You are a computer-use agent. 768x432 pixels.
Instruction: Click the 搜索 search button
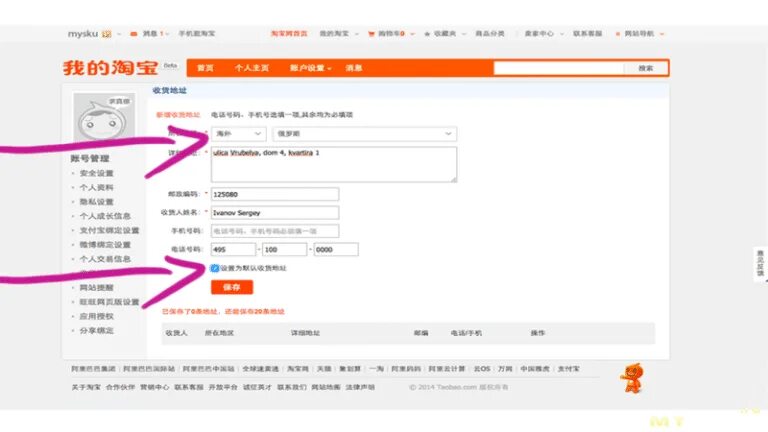(646, 68)
